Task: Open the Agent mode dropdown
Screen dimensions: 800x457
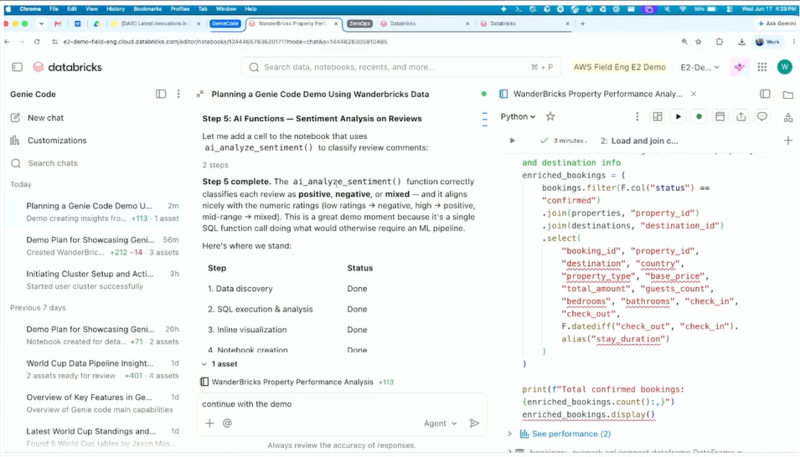Action: pyautogui.click(x=440, y=423)
